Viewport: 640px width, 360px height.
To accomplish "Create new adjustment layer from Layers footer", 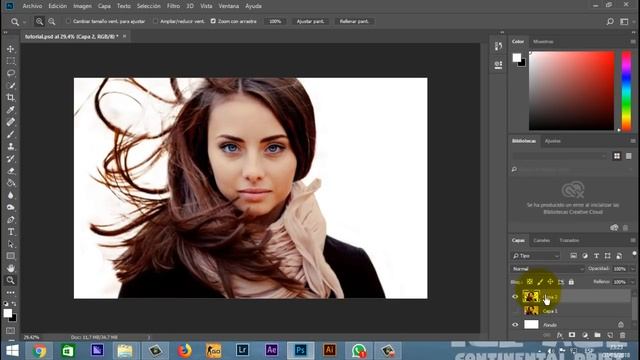I will point(585,335).
